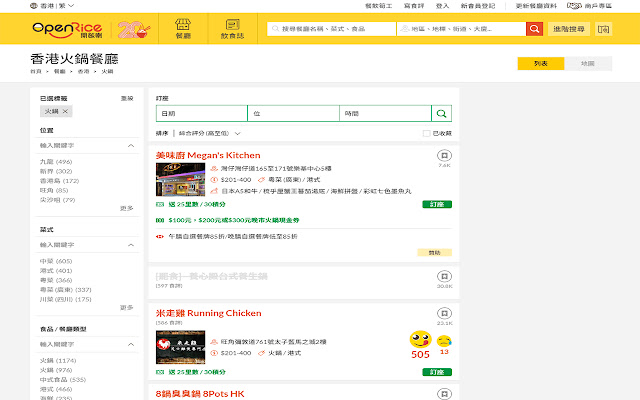This screenshot has height=400, width=640.
Task: Click the 進階搜尋 advanced search button
Action: [x=572, y=29]
